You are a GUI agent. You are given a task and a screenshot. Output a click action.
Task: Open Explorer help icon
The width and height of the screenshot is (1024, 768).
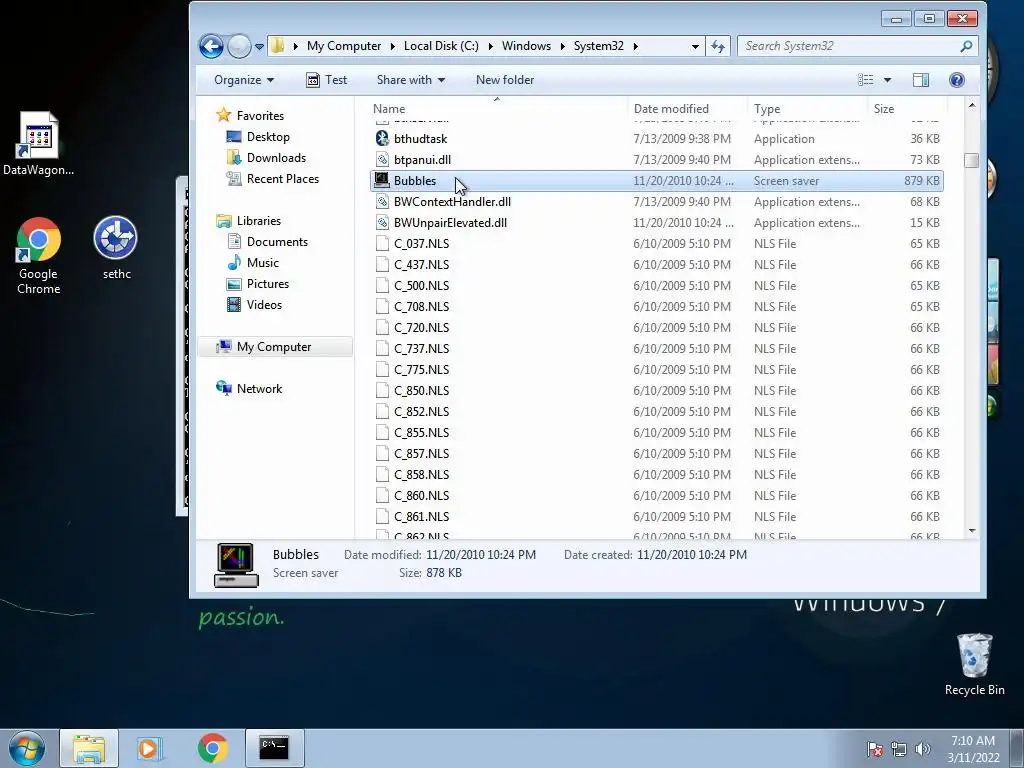957,80
